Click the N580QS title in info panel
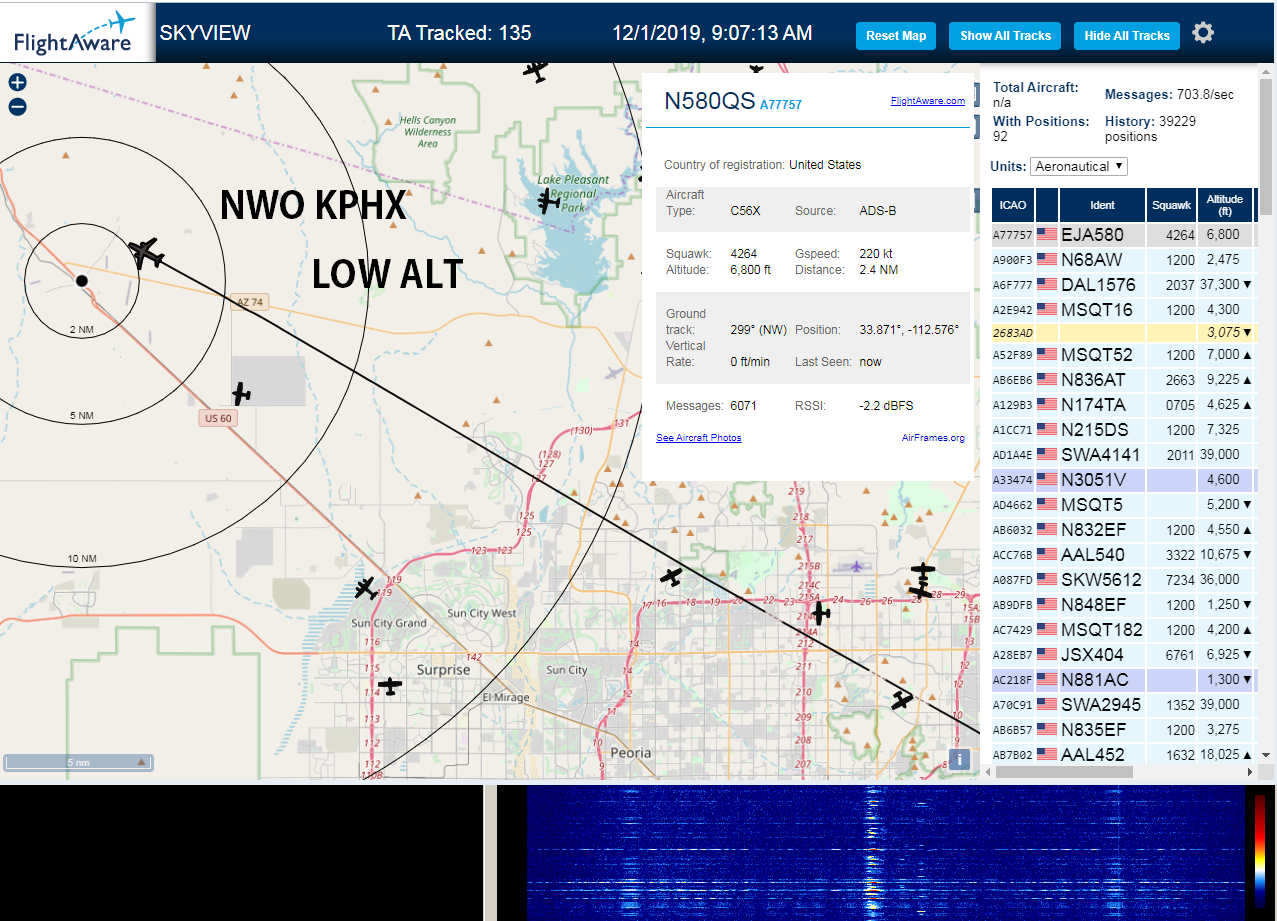Image resolution: width=1277 pixels, height=921 pixels. [x=709, y=100]
